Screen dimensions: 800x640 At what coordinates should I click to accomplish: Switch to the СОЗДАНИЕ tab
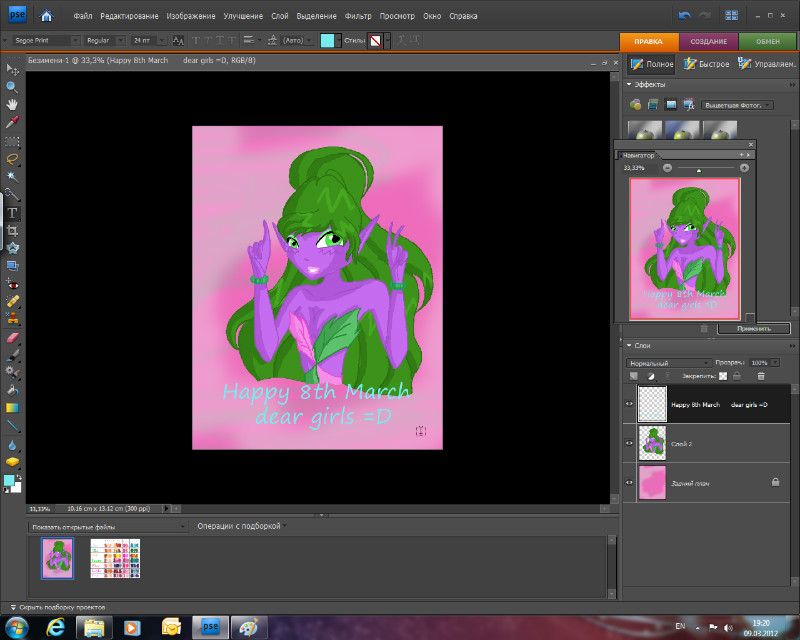coord(709,41)
